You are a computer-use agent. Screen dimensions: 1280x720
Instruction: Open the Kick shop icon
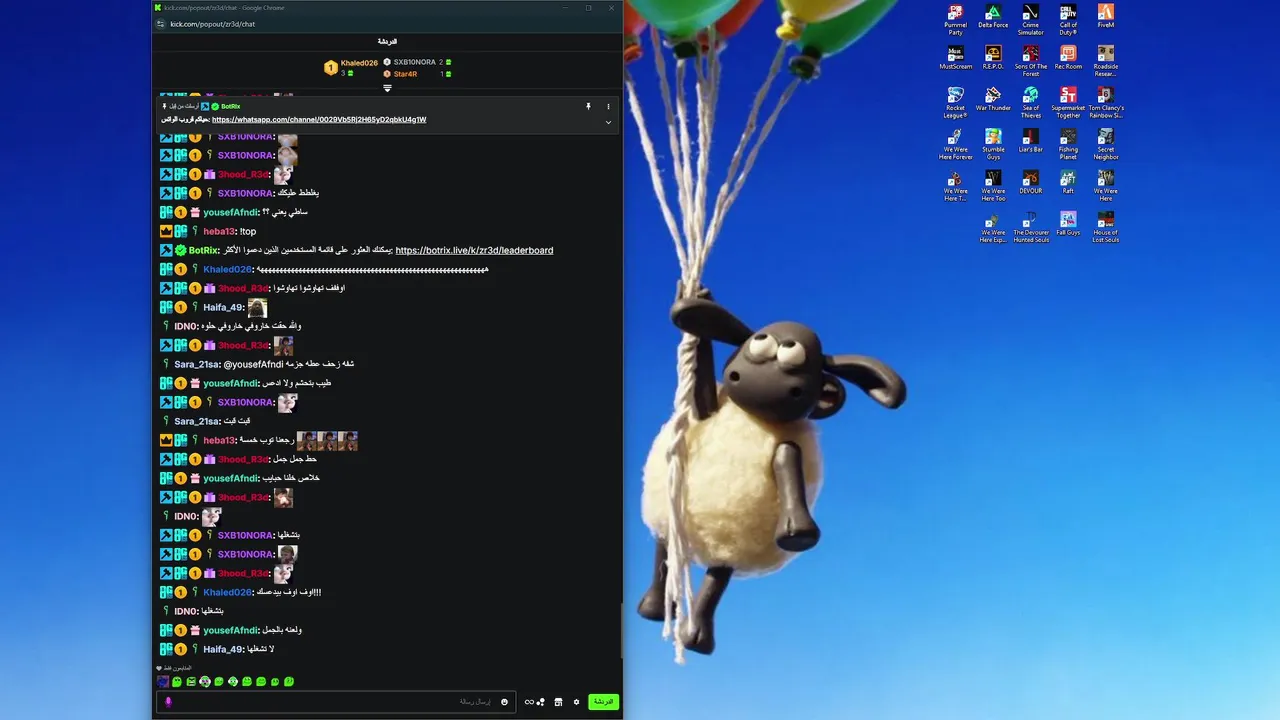tap(558, 702)
